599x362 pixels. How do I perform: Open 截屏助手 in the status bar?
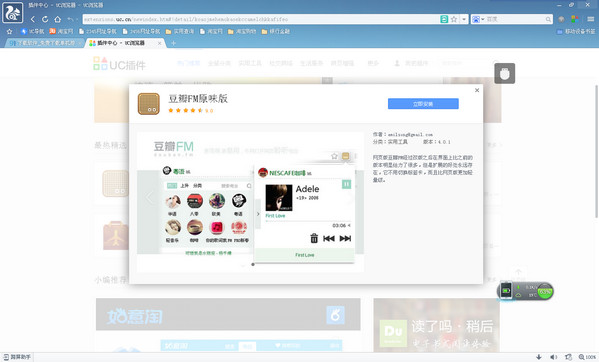click(x=17, y=357)
